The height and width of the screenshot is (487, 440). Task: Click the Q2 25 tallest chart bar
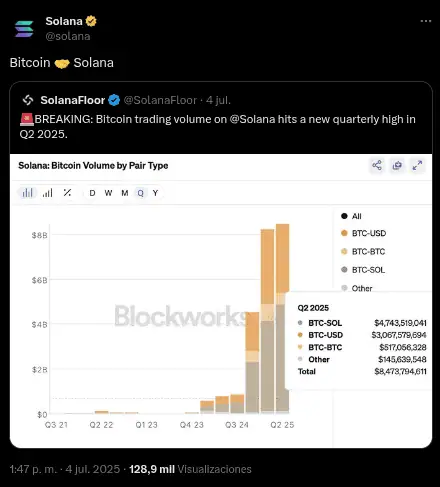coord(282,318)
